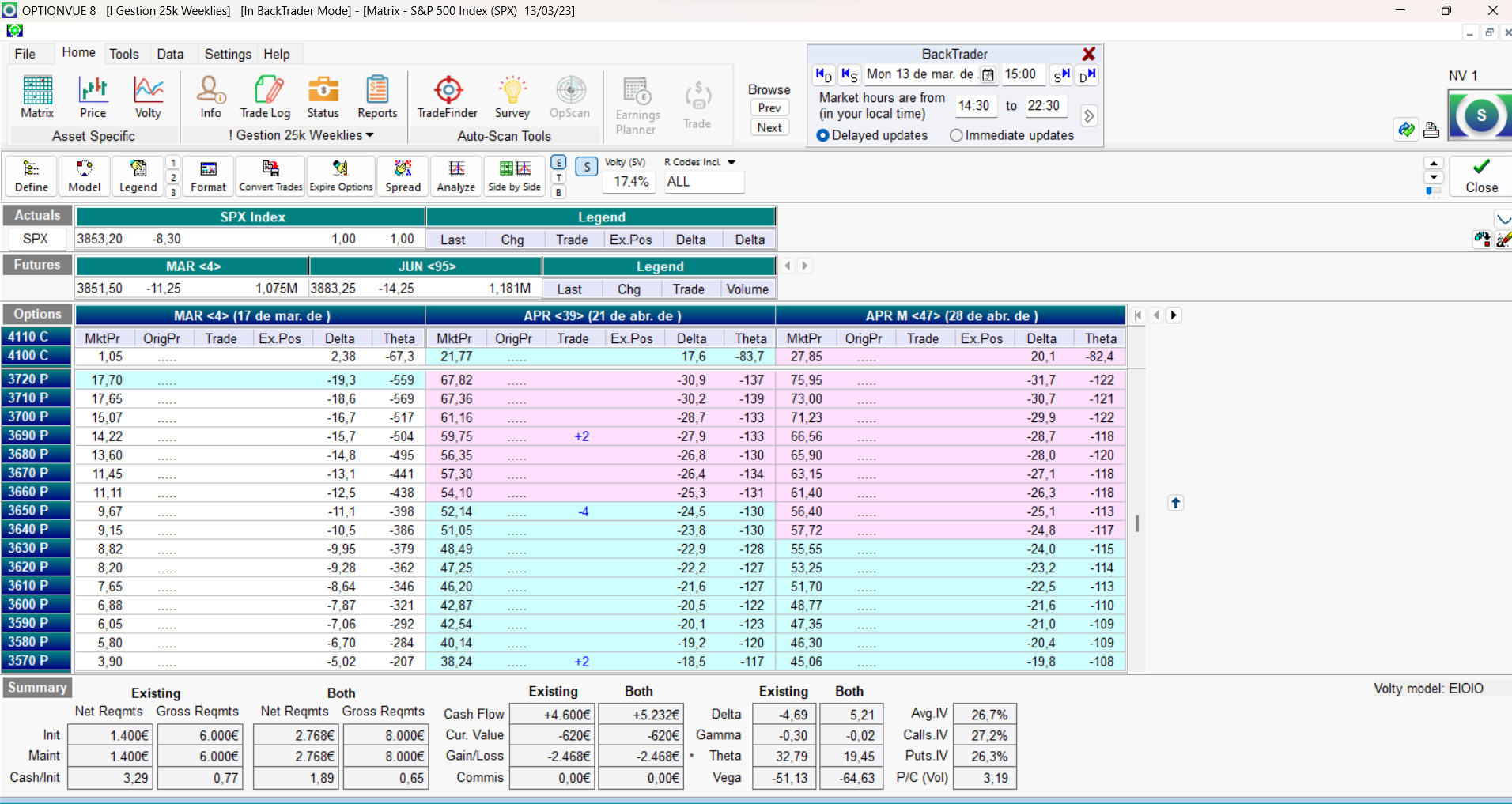This screenshot has height=804, width=1512.
Task: Toggle the E (Existing) positions button
Action: (x=558, y=163)
